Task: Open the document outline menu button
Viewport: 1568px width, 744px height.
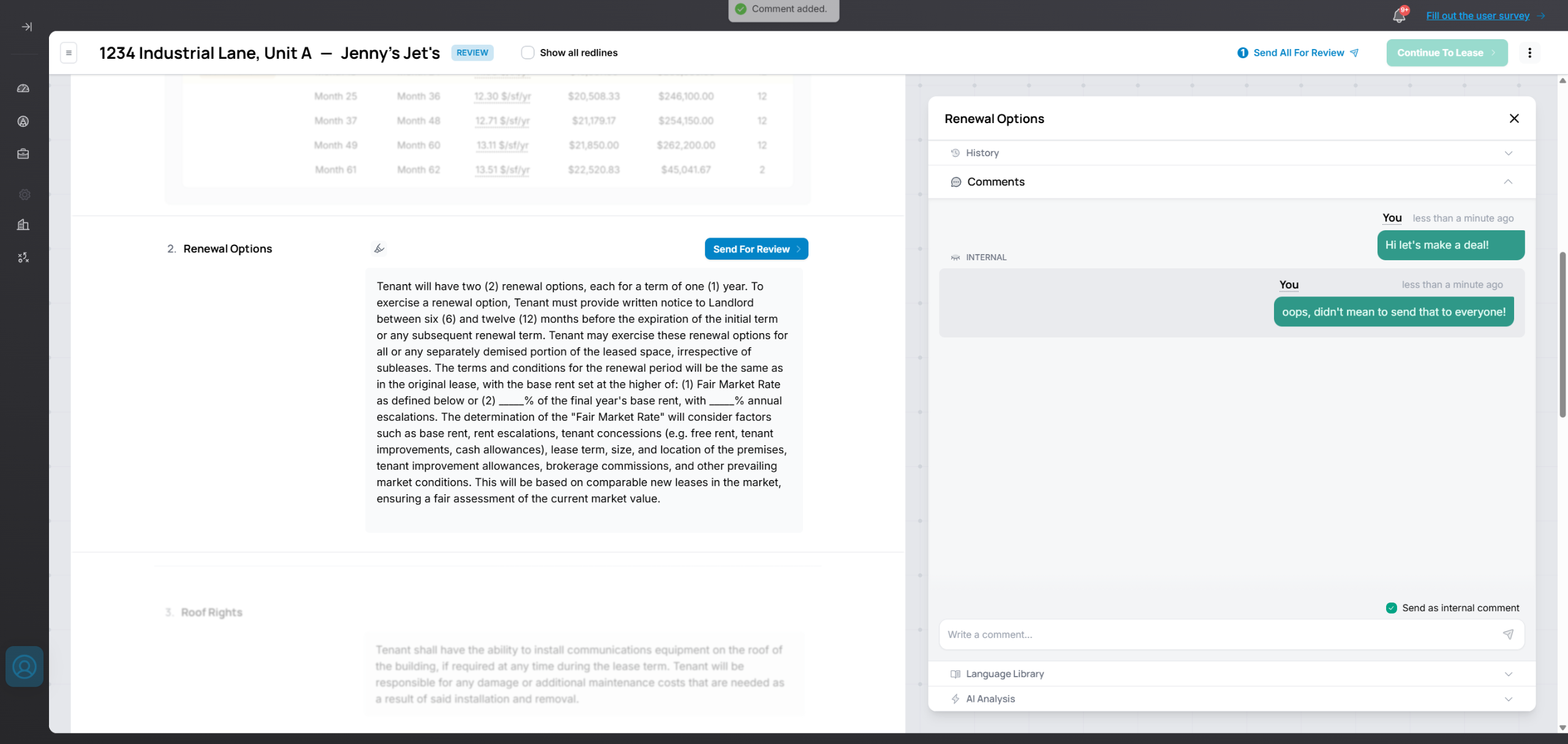Action: coord(69,53)
